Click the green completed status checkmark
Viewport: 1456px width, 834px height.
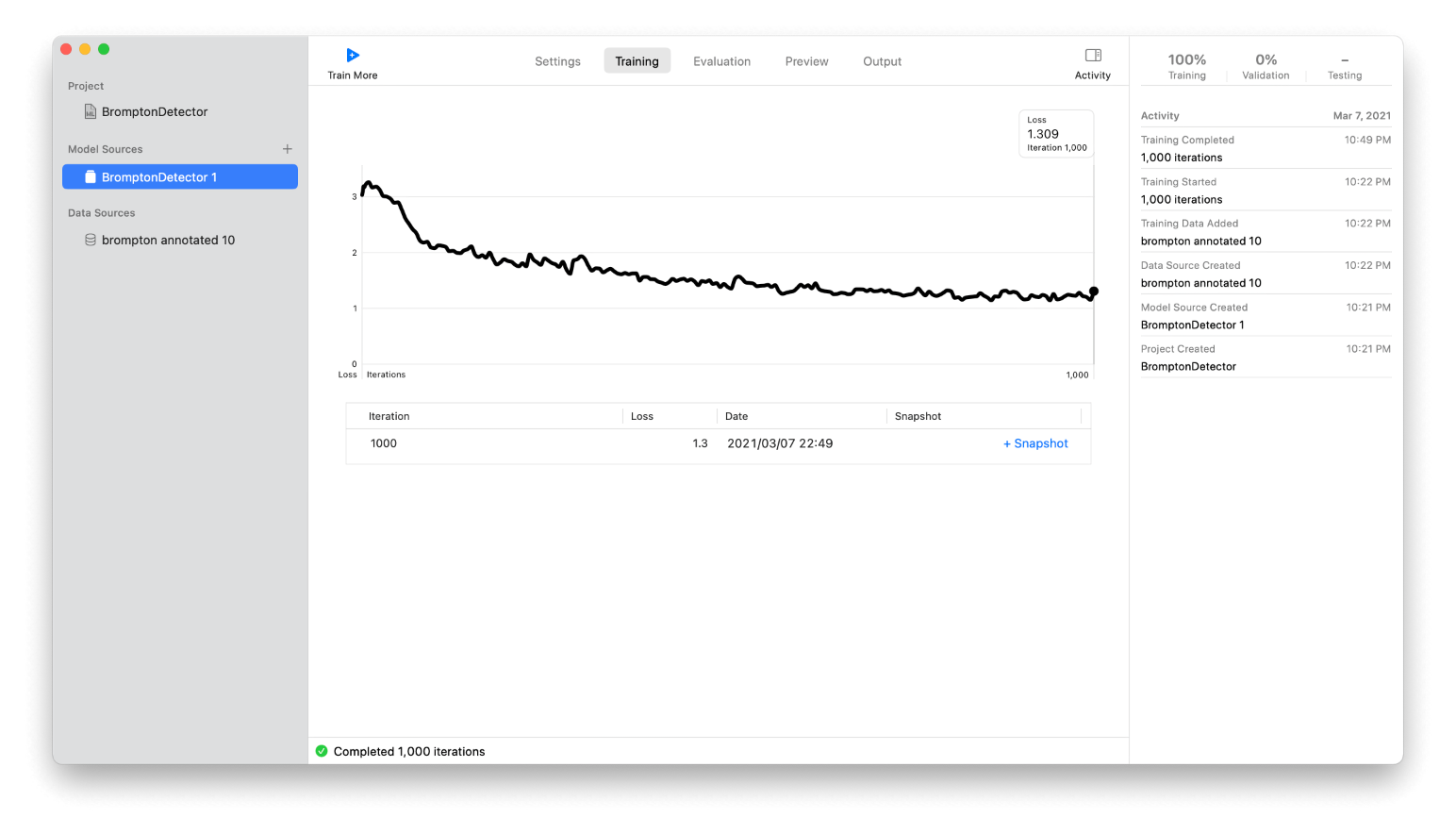322,751
